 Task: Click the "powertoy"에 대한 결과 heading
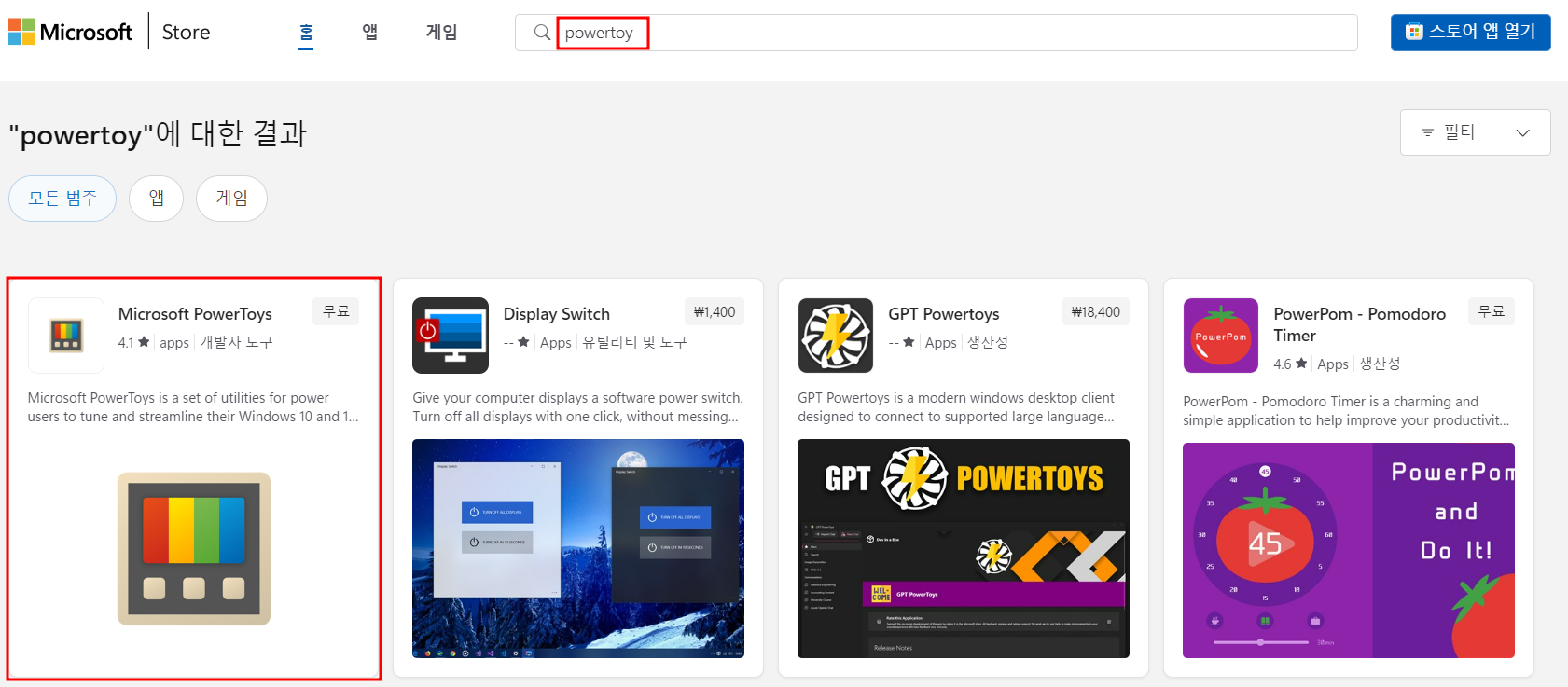(158, 133)
